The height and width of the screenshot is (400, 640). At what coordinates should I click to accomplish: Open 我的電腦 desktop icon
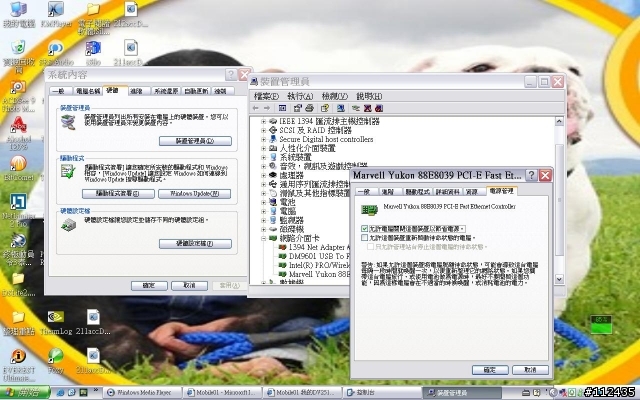click(18, 14)
